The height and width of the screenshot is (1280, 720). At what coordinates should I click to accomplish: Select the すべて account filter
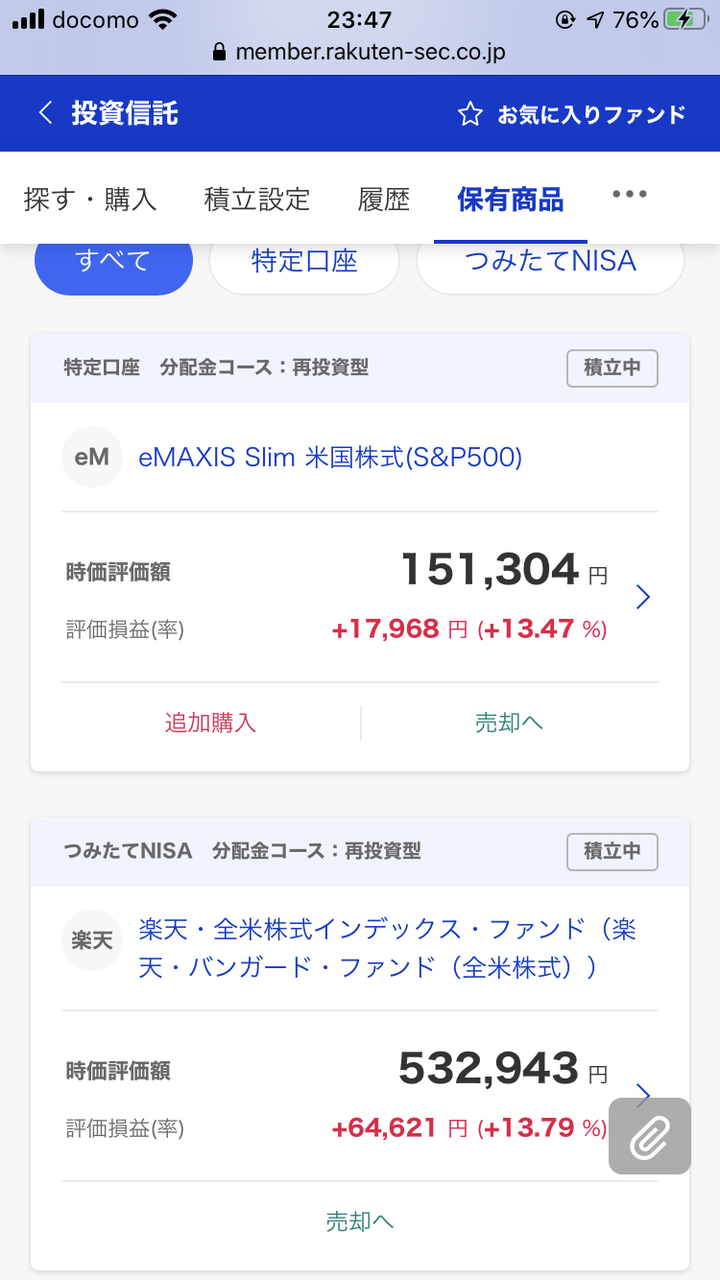[x=113, y=261]
